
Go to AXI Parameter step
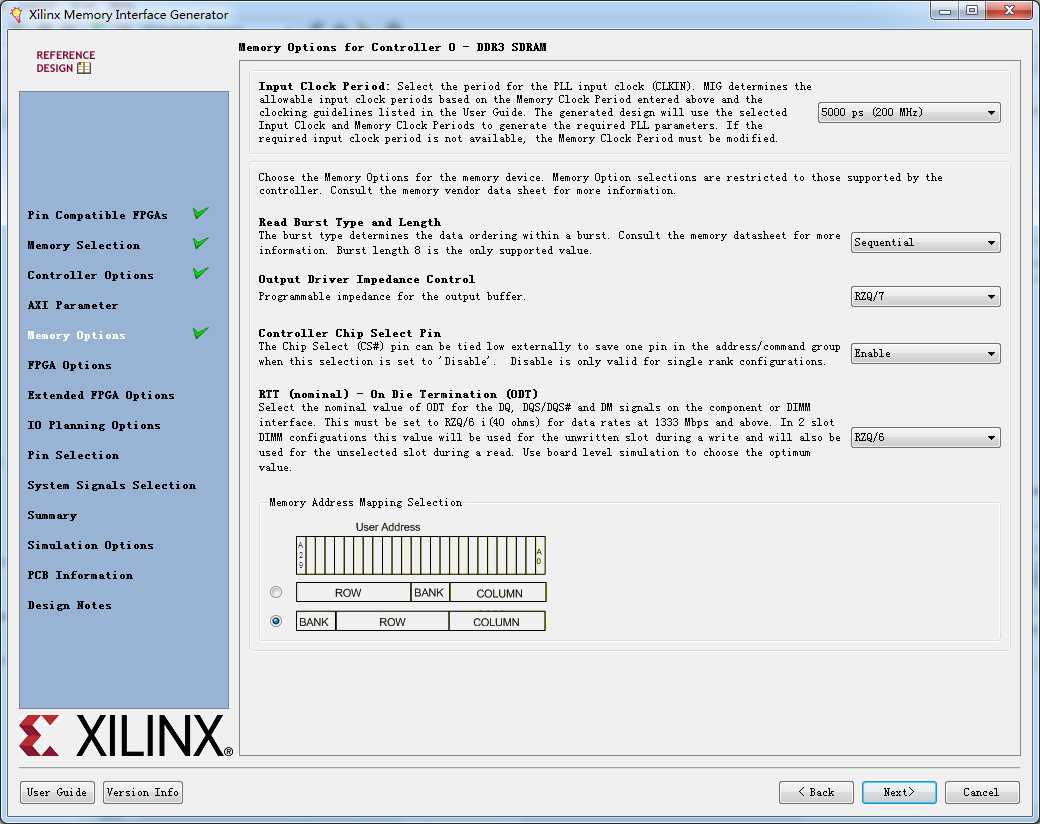click(73, 305)
